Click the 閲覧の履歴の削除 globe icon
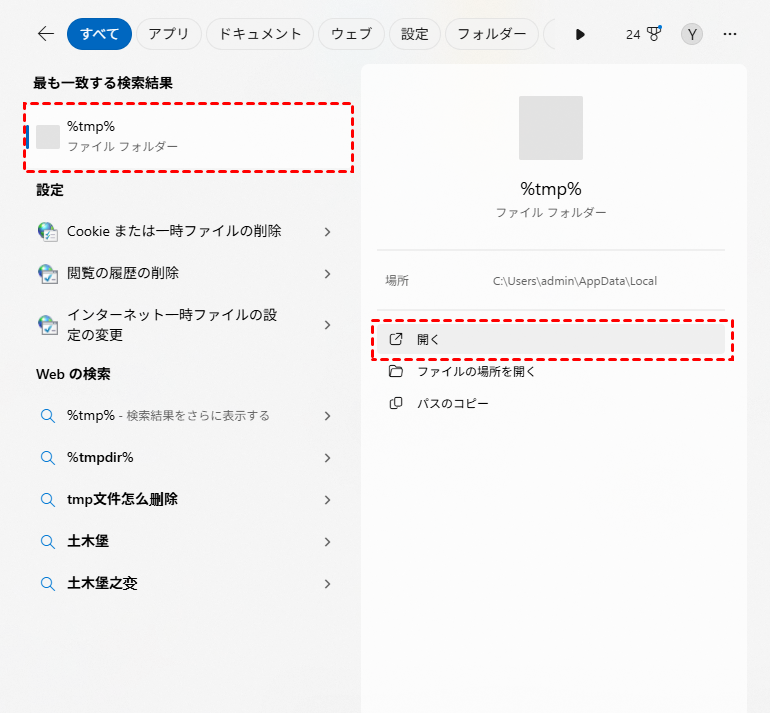The height and width of the screenshot is (713, 770). pos(48,274)
